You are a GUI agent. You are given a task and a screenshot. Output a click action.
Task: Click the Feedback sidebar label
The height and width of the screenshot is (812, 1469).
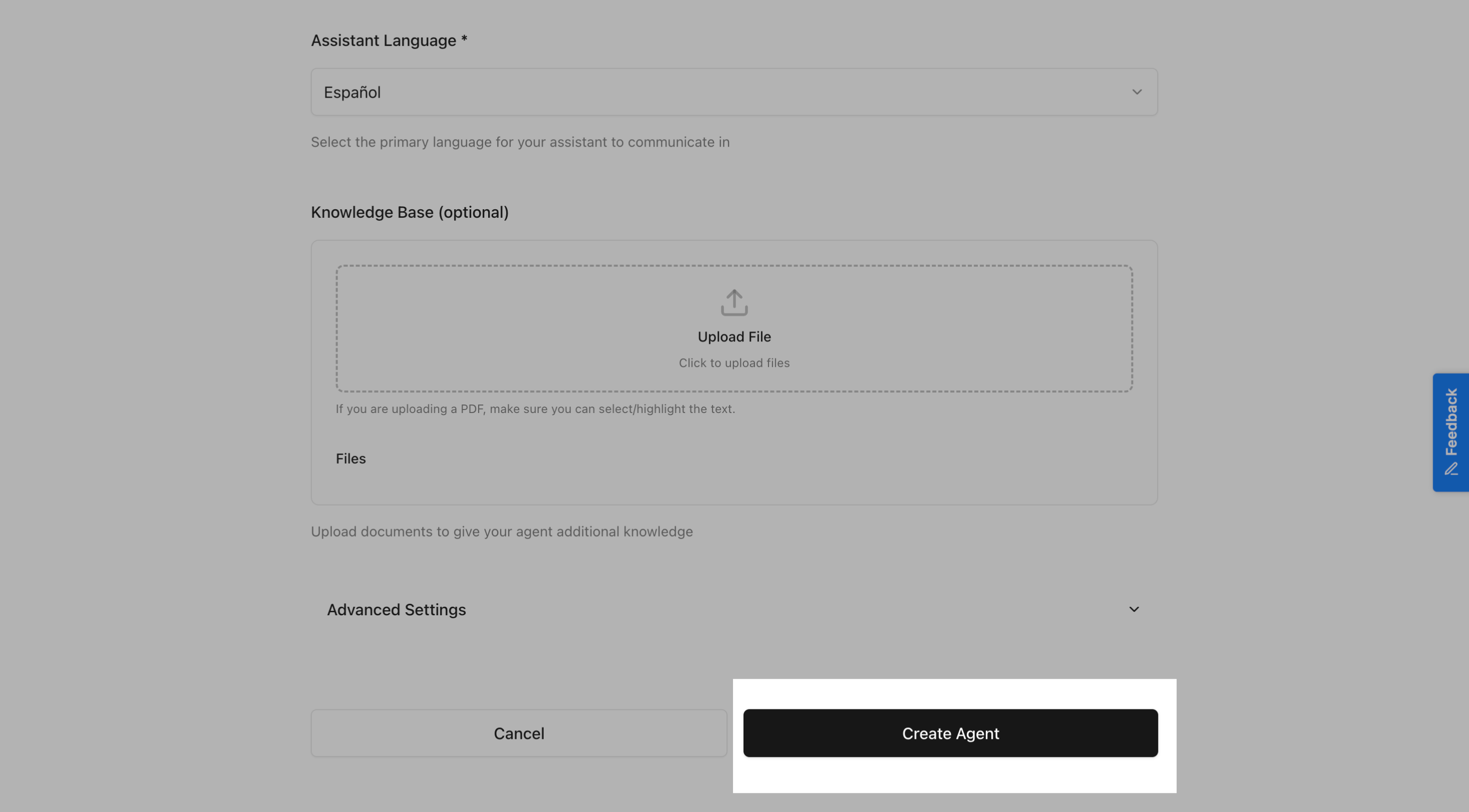coord(1449,422)
